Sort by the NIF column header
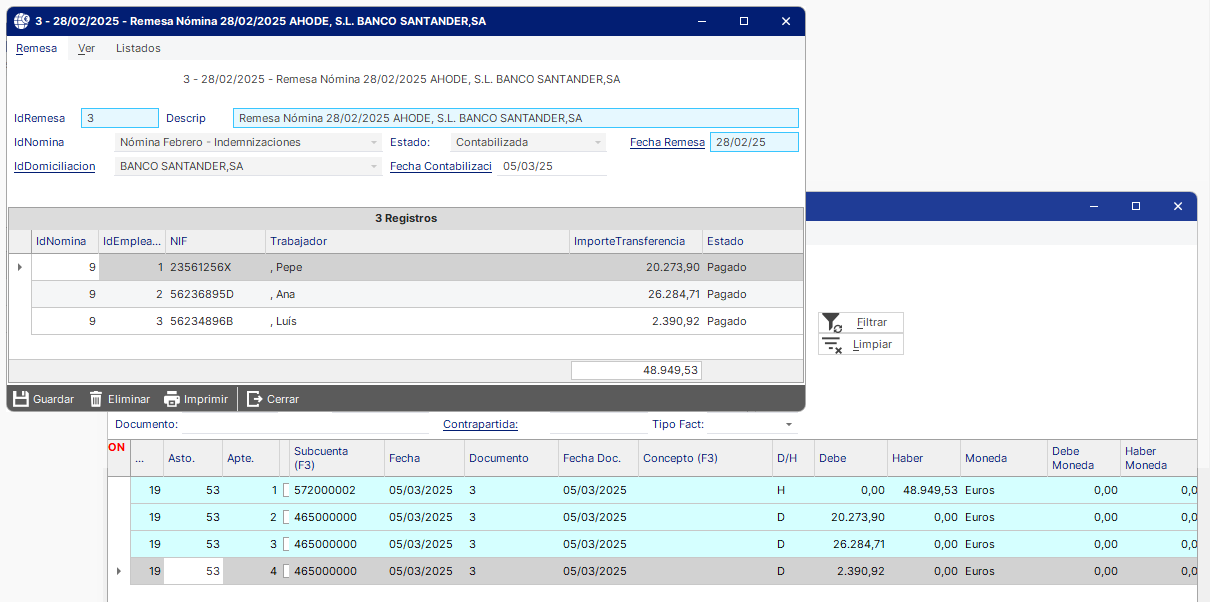Image resolution: width=1210 pixels, height=602 pixels. pos(216,241)
